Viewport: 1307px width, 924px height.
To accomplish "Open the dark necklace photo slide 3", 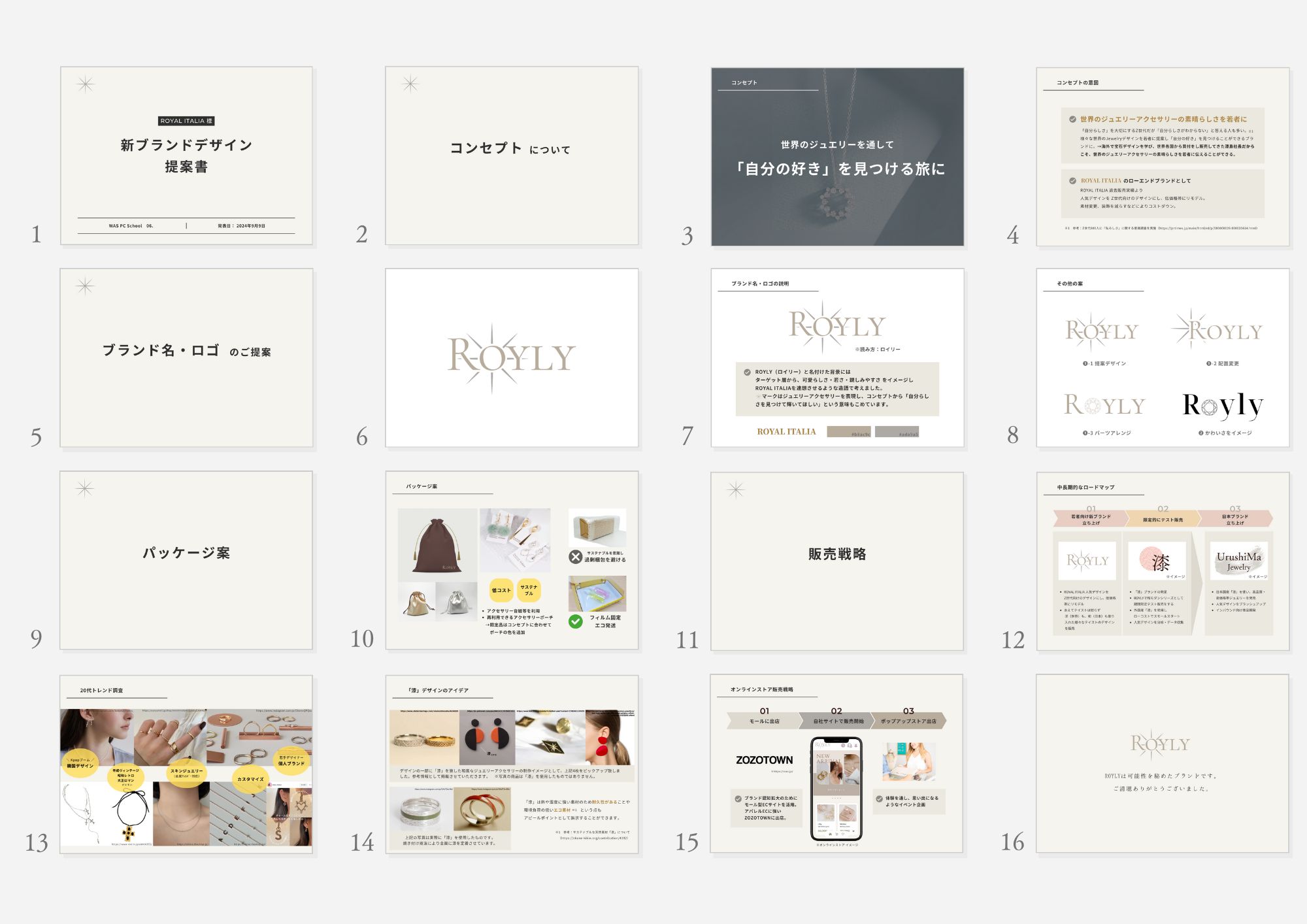I will click(837, 157).
